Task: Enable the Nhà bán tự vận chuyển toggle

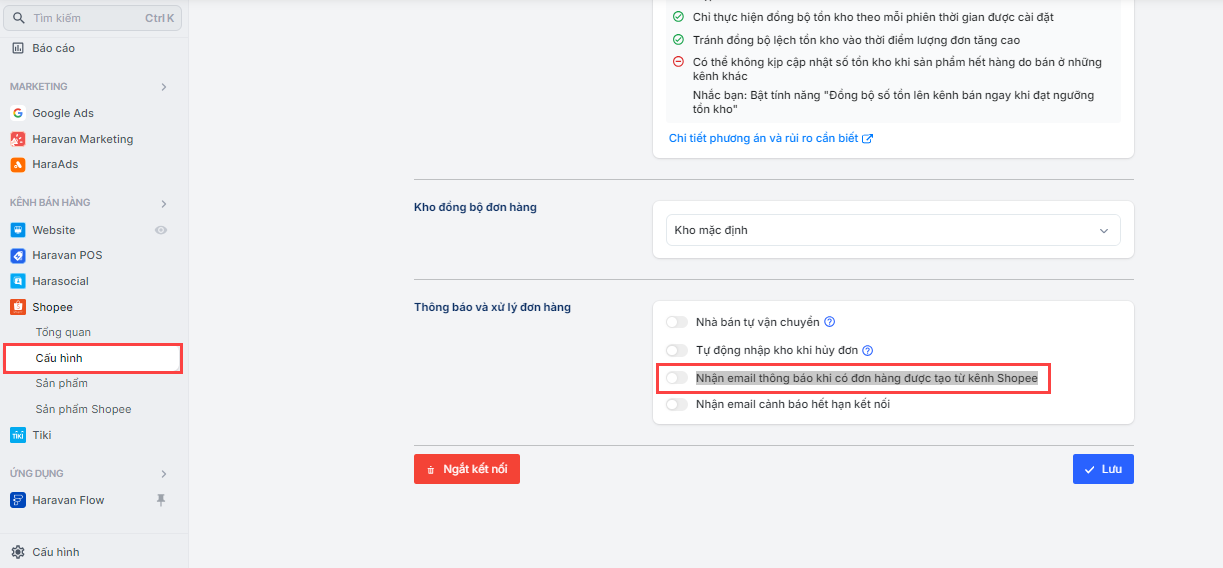Action: tap(677, 322)
